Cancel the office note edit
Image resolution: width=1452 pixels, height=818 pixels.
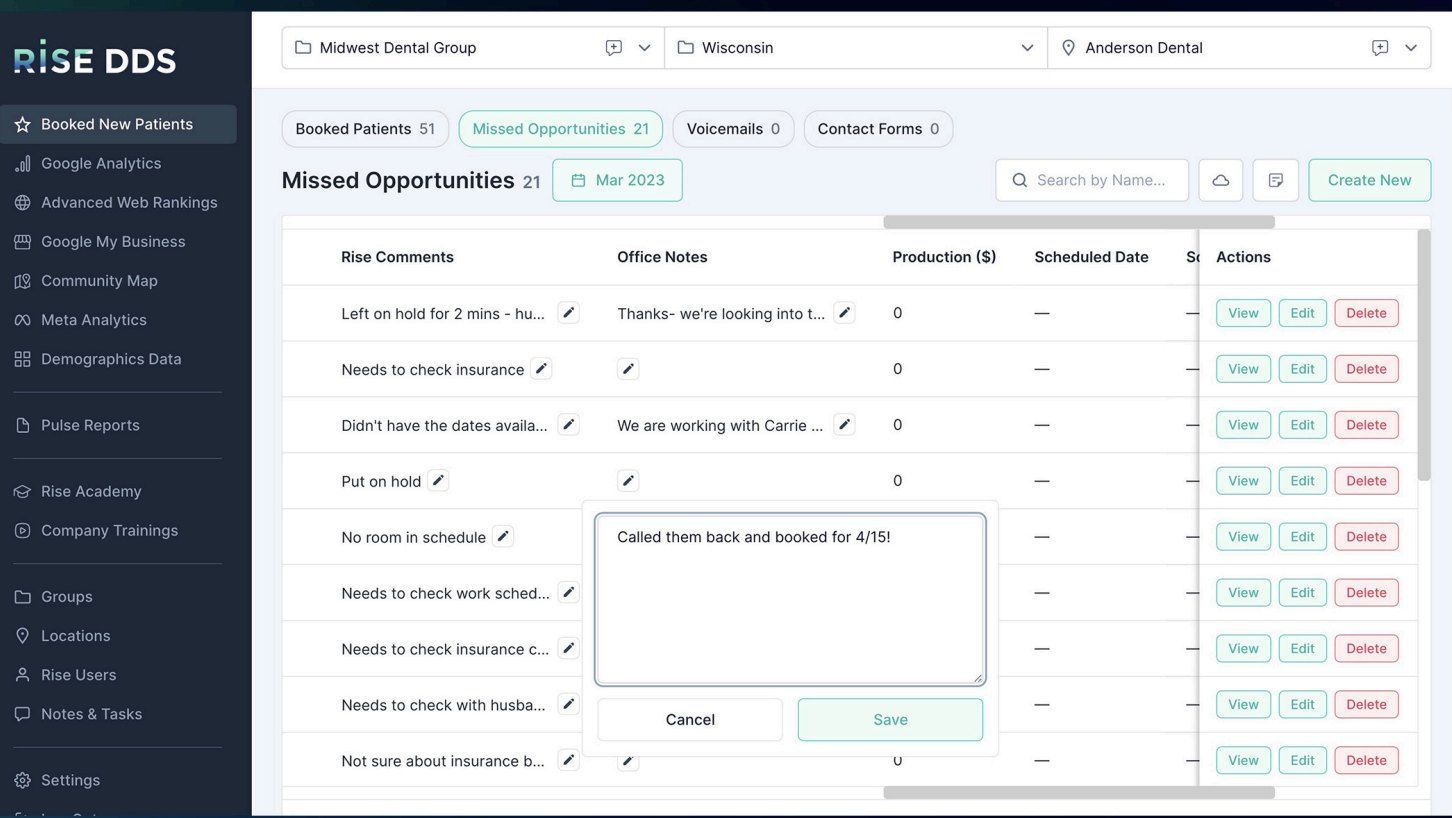pos(690,720)
